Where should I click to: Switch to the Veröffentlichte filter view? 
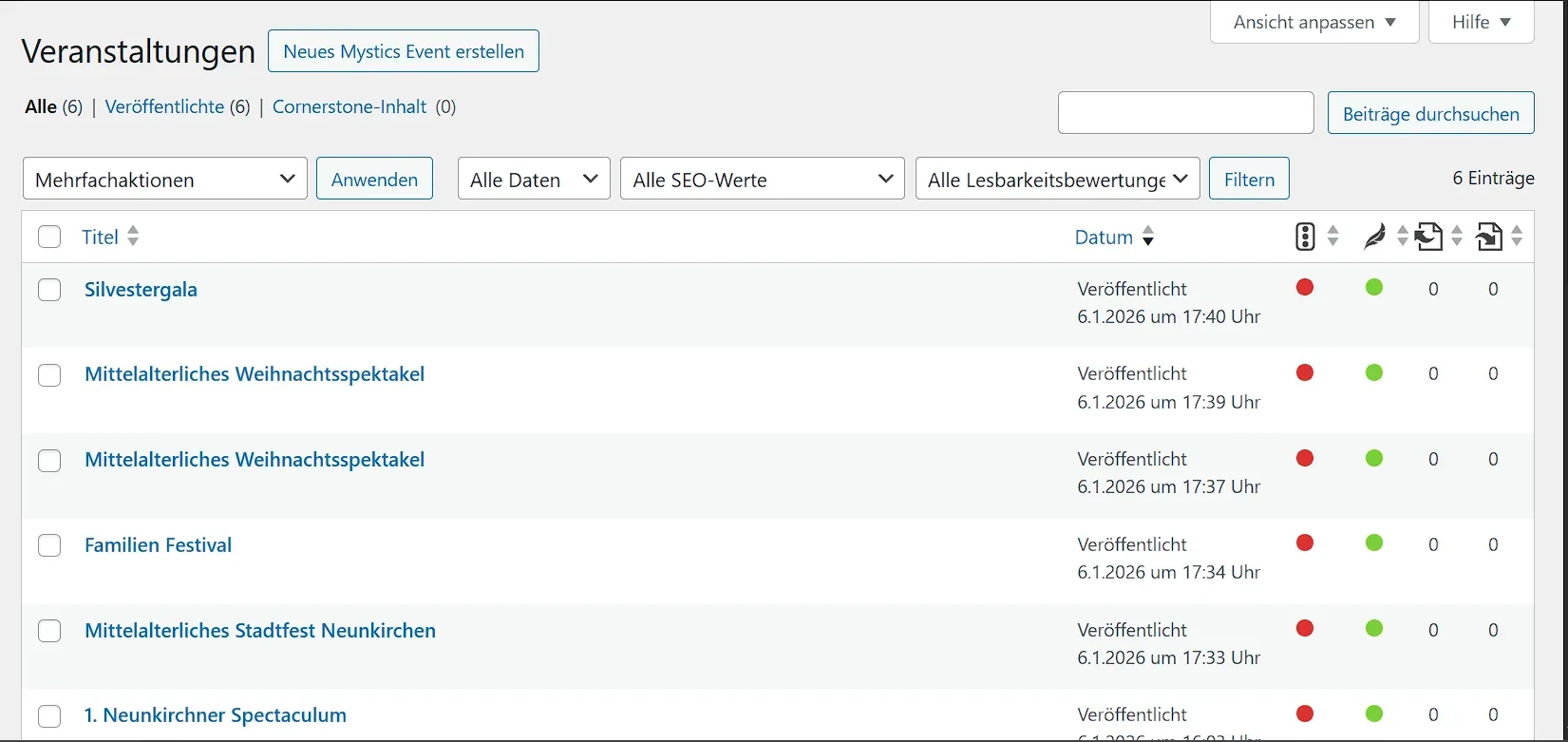pos(164,106)
